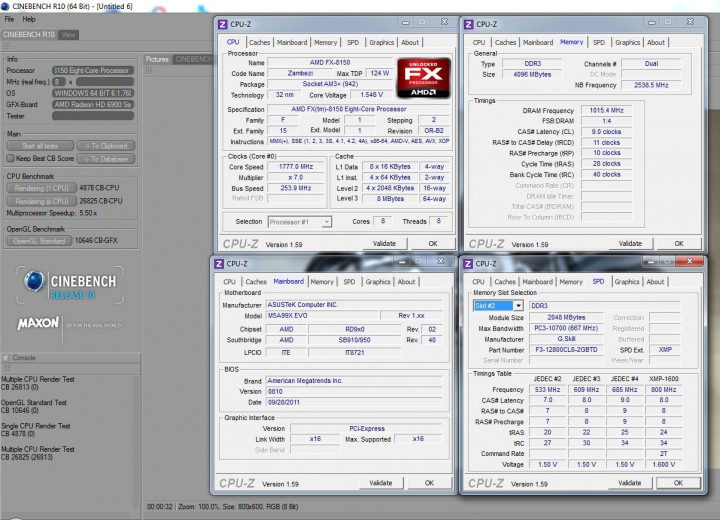This screenshot has width=720, height=520.
Task: Click the Bus Speed value 253.9 MHz
Action: click(296, 188)
